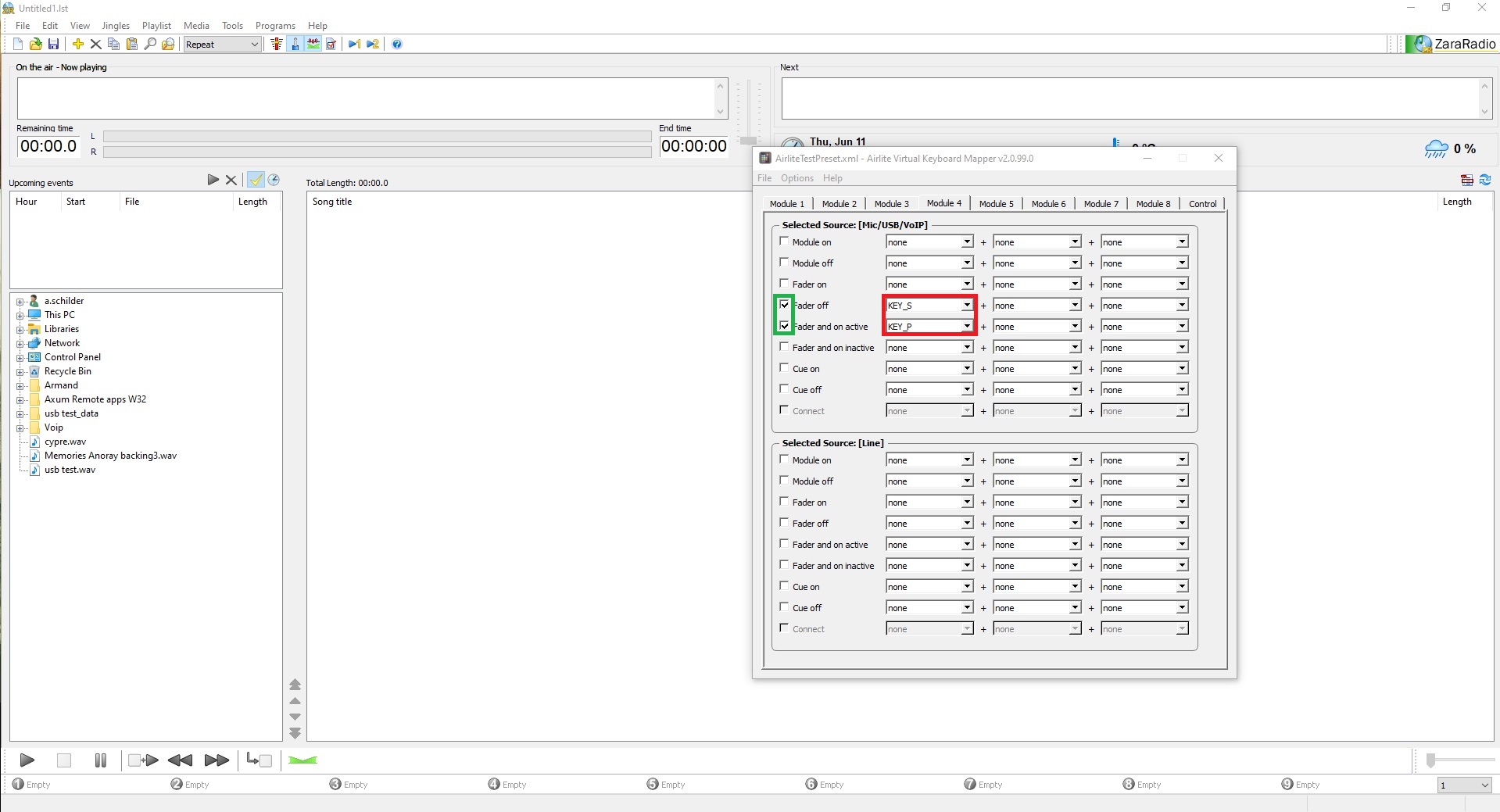Click the yellow plus Add icon
The width and height of the screenshot is (1500, 812).
77,45
